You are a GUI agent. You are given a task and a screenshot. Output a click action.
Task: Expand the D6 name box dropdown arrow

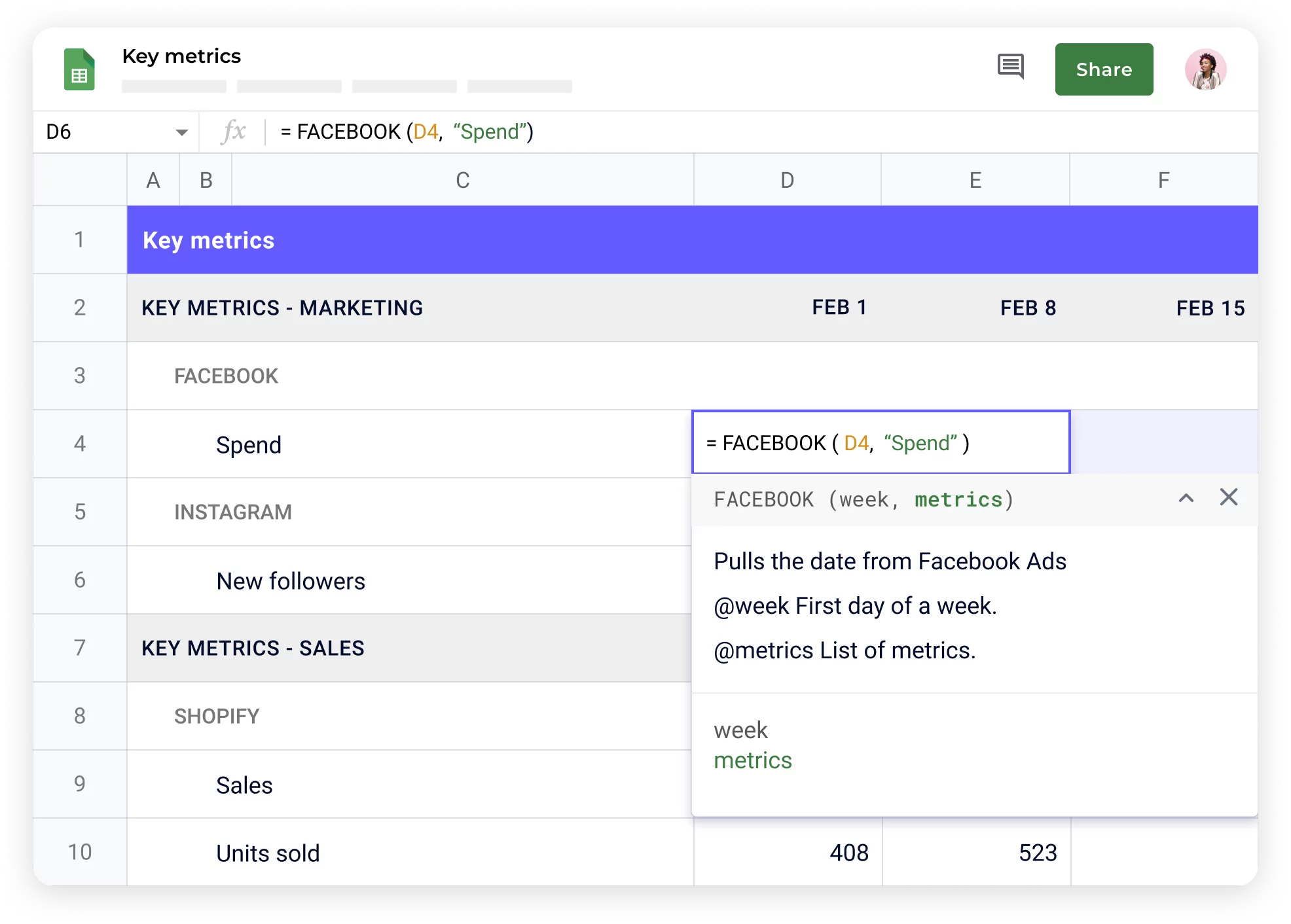(x=181, y=132)
